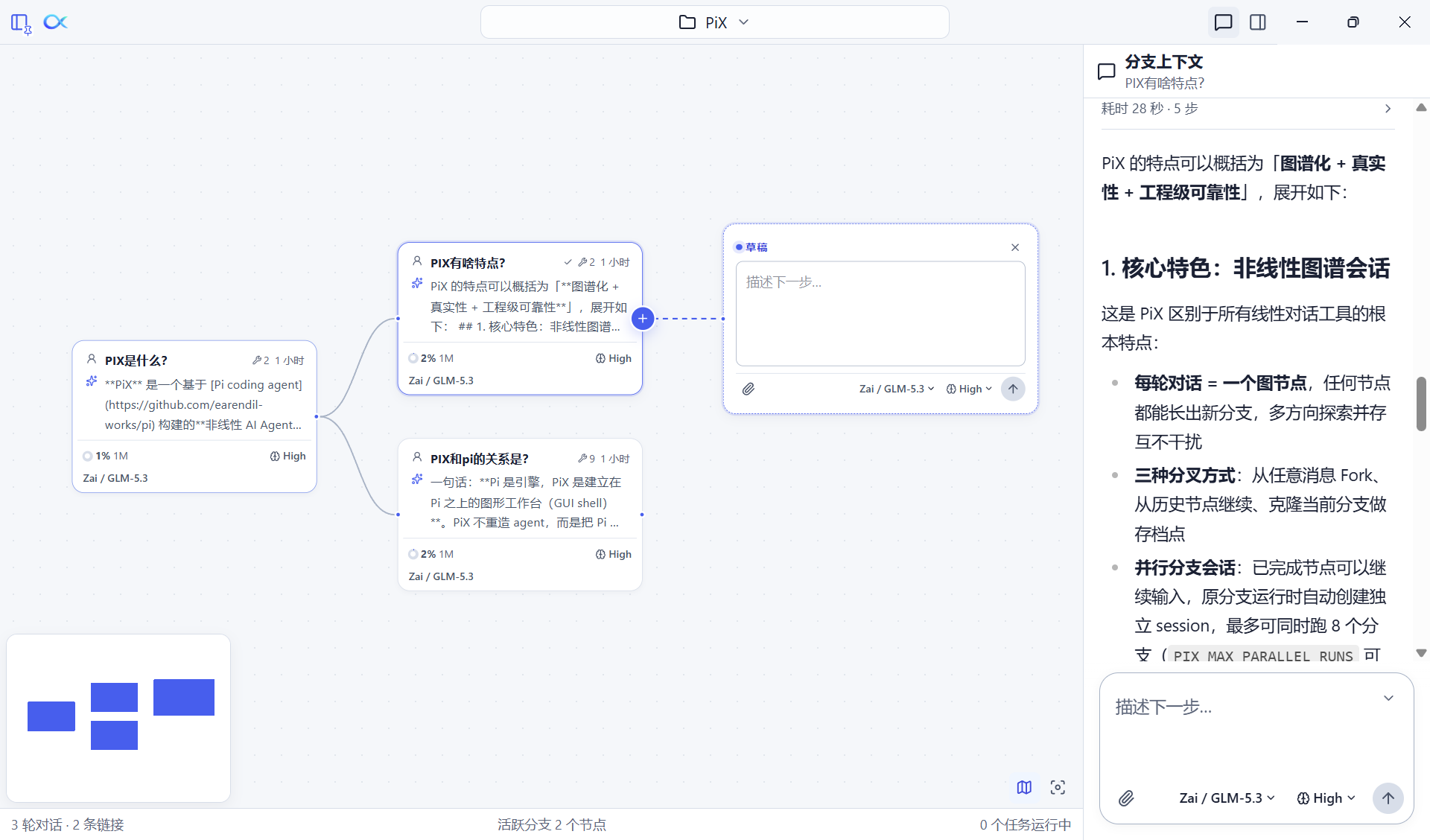Click the sparkle AI icon on PIX是什么? node
This screenshot has height=840, width=1430.
(x=92, y=381)
